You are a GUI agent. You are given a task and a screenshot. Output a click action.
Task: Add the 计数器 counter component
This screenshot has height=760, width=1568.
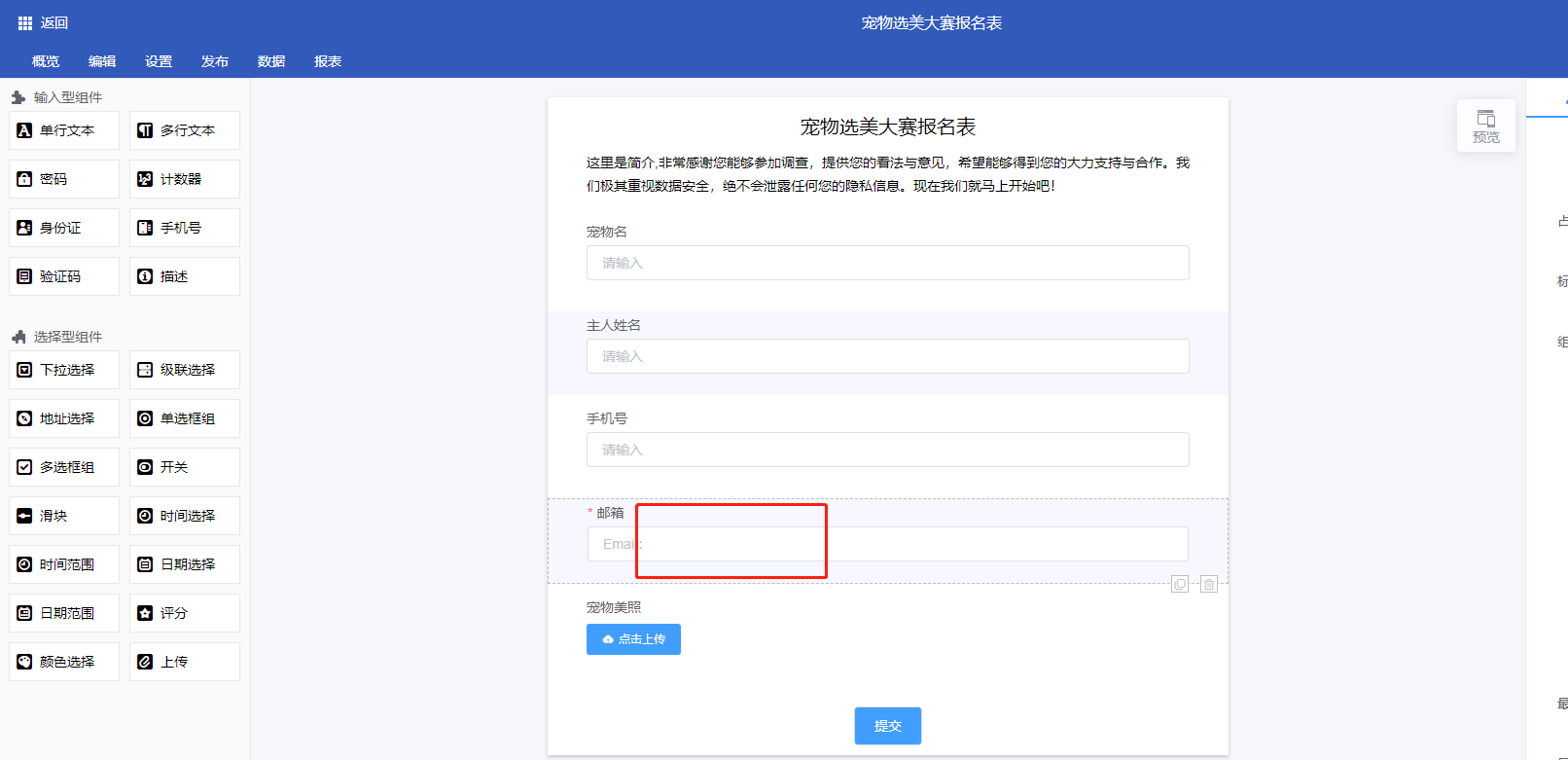pyautogui.click(x=185, y=179)
